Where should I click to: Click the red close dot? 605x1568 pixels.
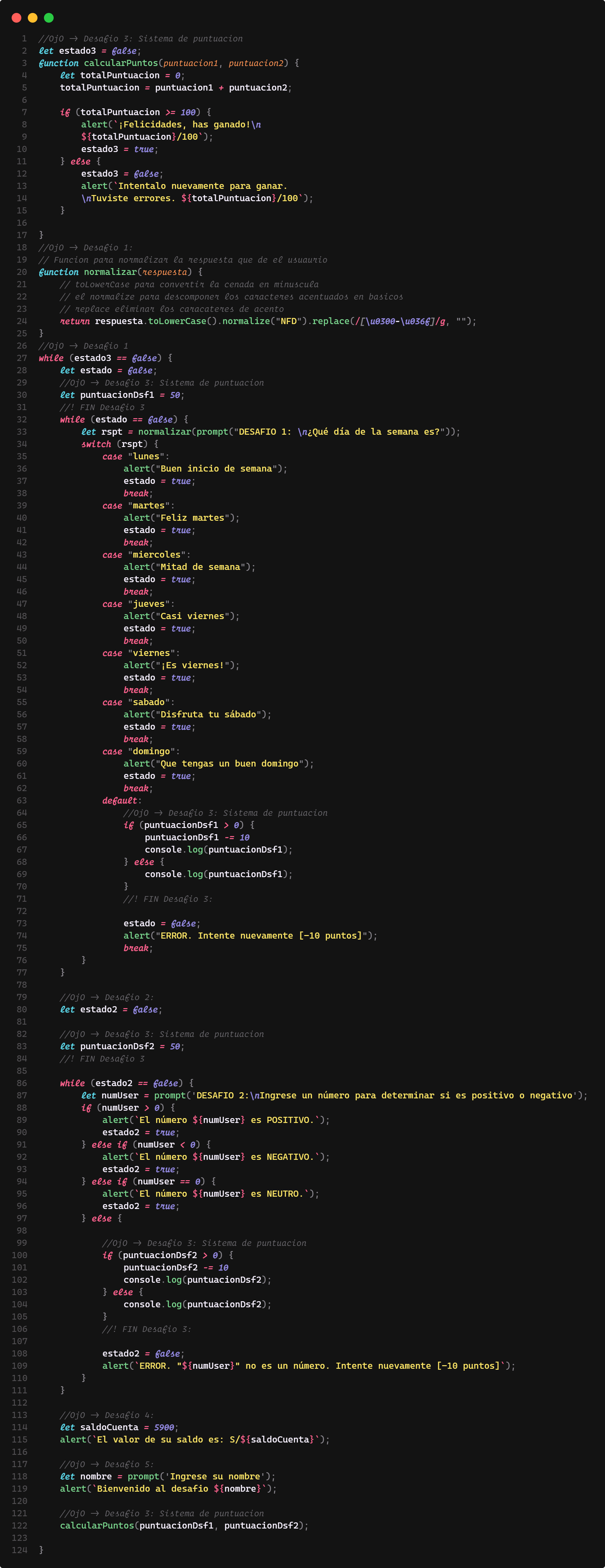tap(16, 18)
